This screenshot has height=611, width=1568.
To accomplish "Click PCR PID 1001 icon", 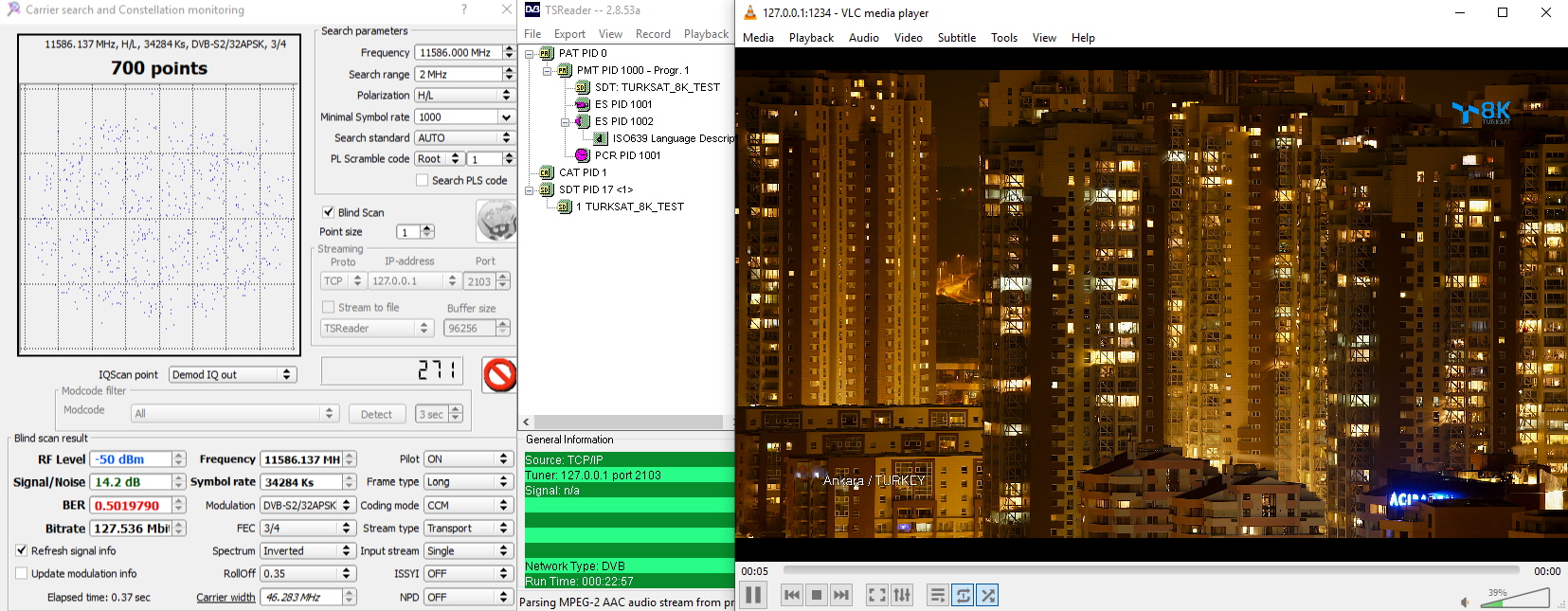I will (x=583, y=155).
